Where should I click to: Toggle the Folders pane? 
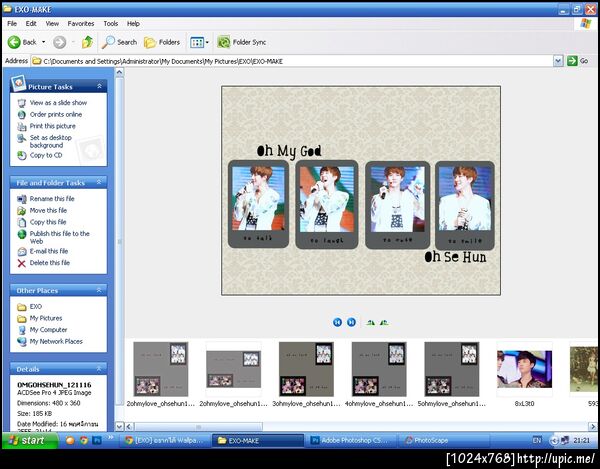162,42
